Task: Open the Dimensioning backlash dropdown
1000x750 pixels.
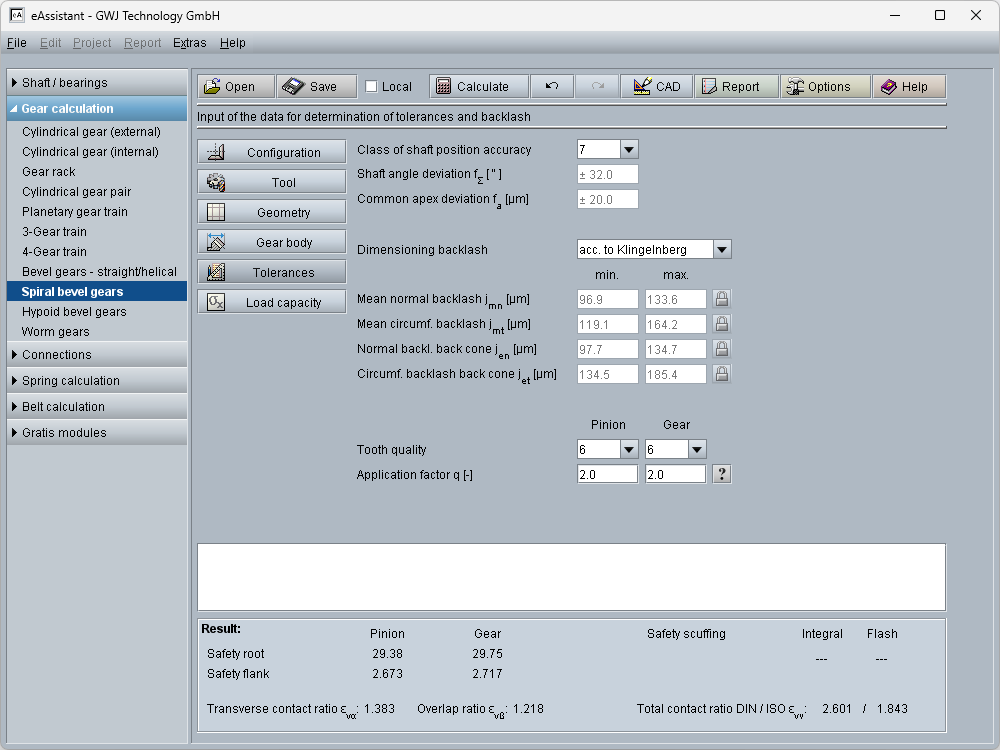Action: click(x=722, y=250)
